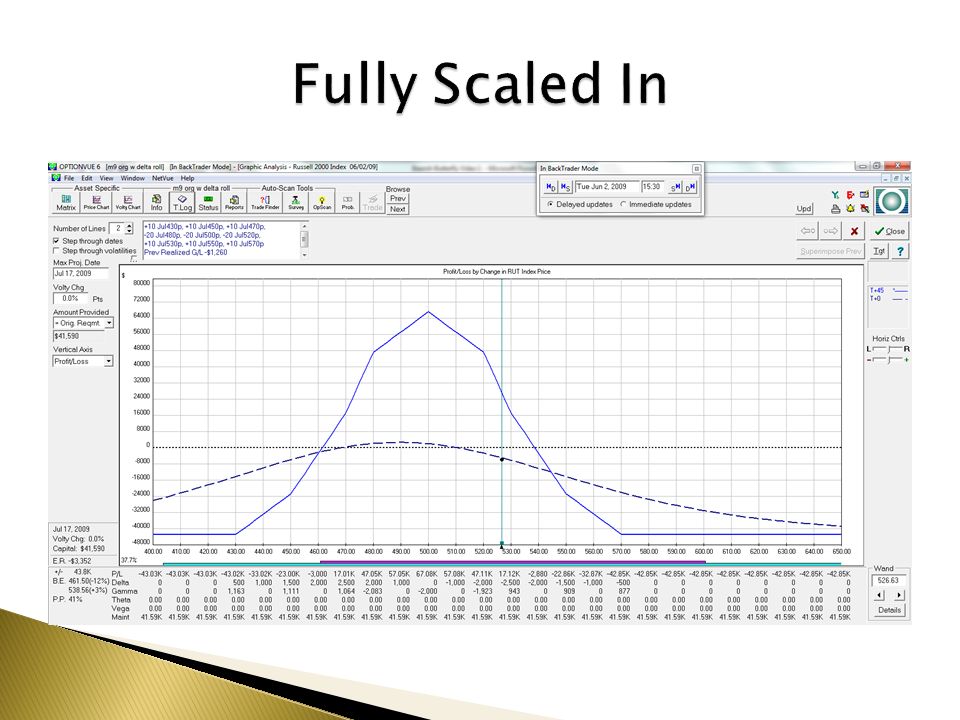Open the Status toolbar button

tap(208, 202)
